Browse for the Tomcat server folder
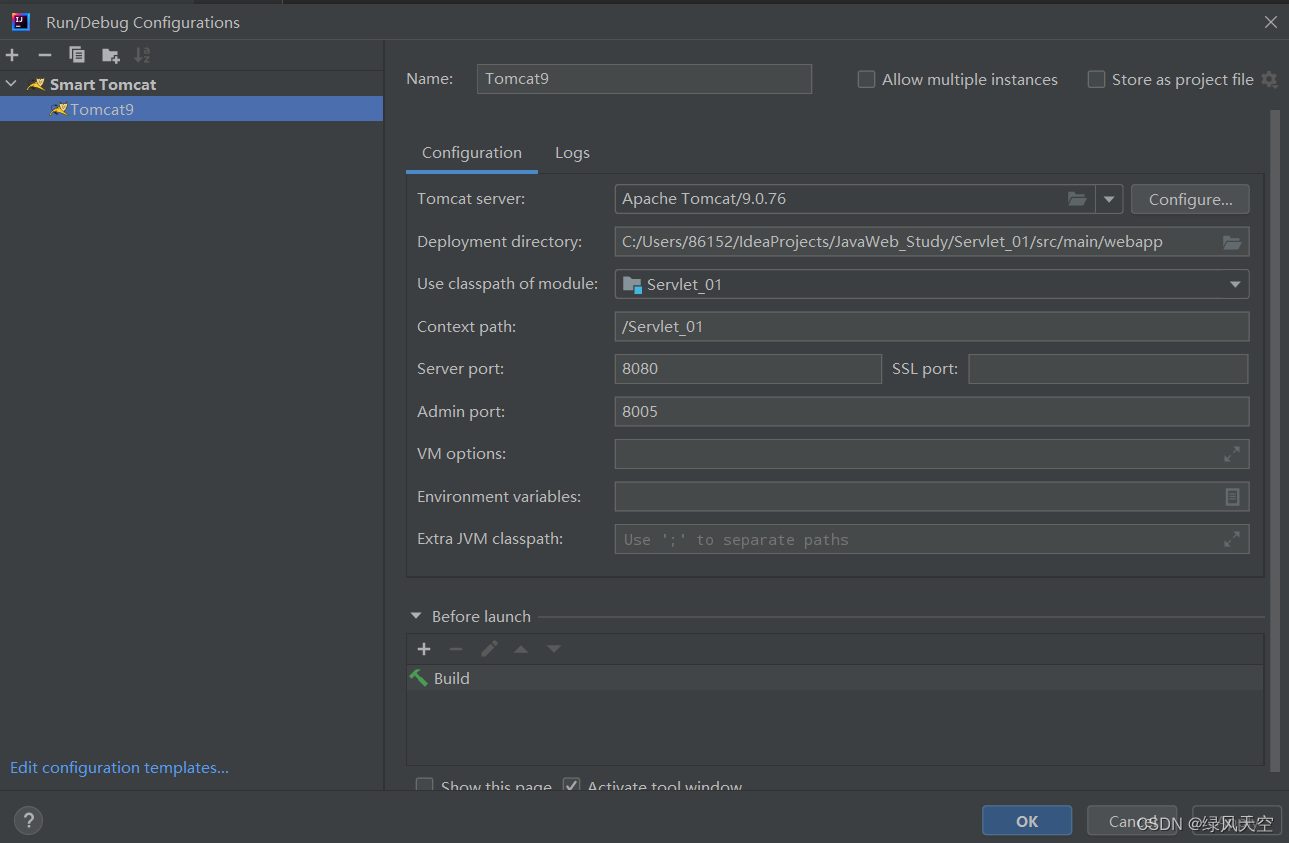Viewport: 1289px width, 843px height. 1077,199
